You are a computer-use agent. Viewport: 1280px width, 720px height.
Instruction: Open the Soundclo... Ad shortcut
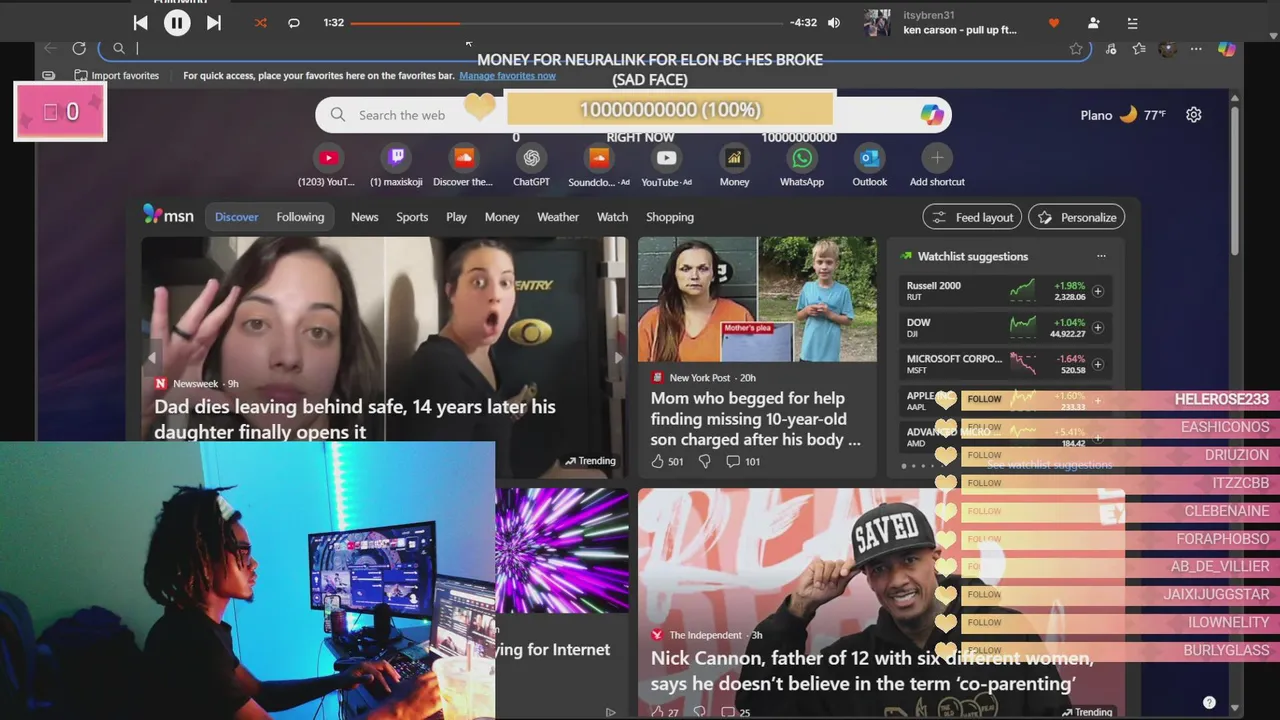point(599,167)
